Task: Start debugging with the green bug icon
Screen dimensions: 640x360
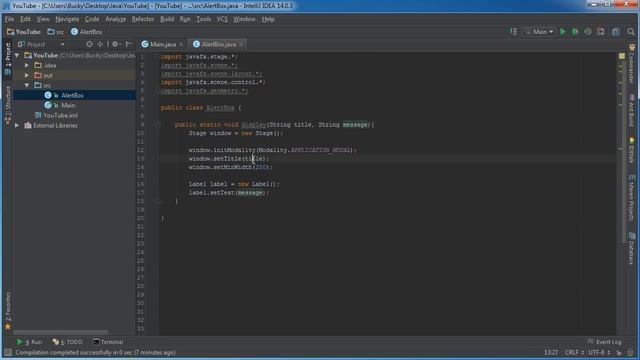Action: 575,31
